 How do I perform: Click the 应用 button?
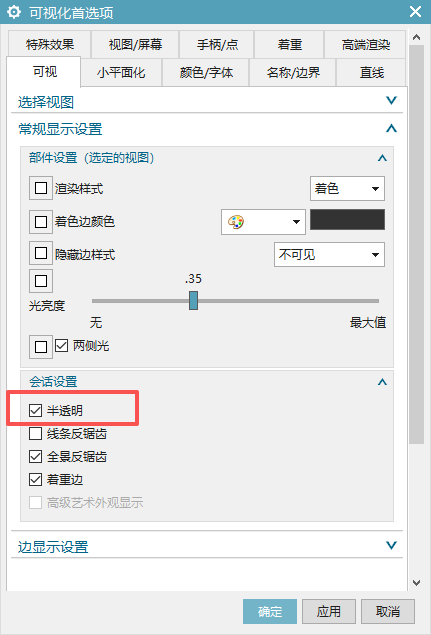(x=329, y=612)
